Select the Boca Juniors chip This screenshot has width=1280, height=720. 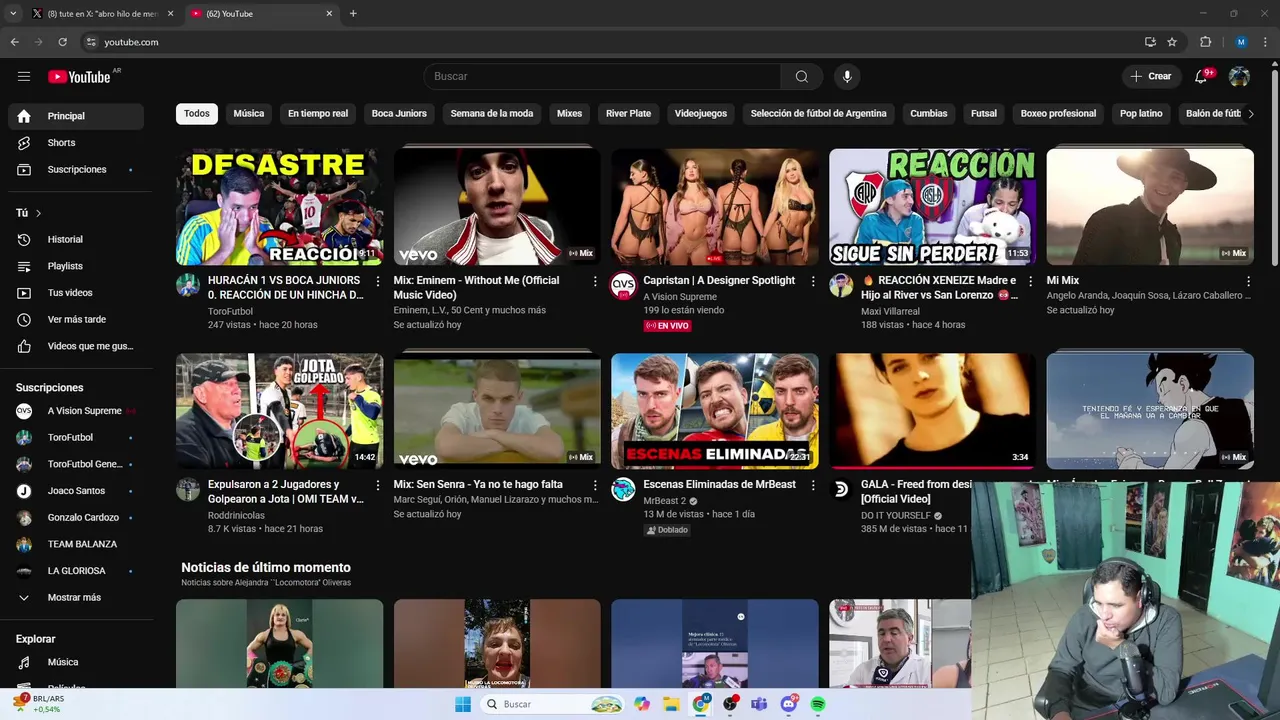(399, 114)
